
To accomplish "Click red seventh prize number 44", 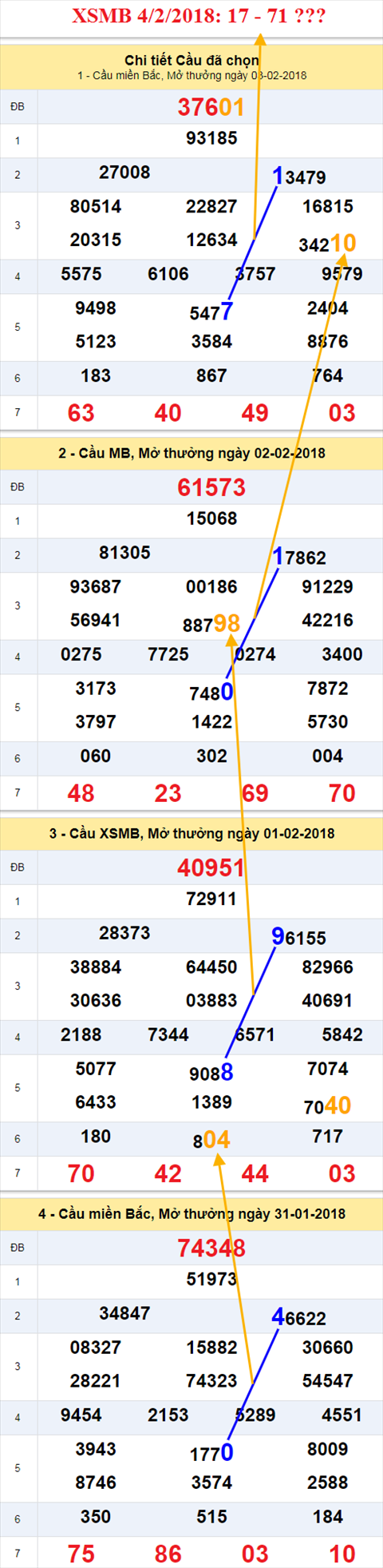I will 255,1173.
